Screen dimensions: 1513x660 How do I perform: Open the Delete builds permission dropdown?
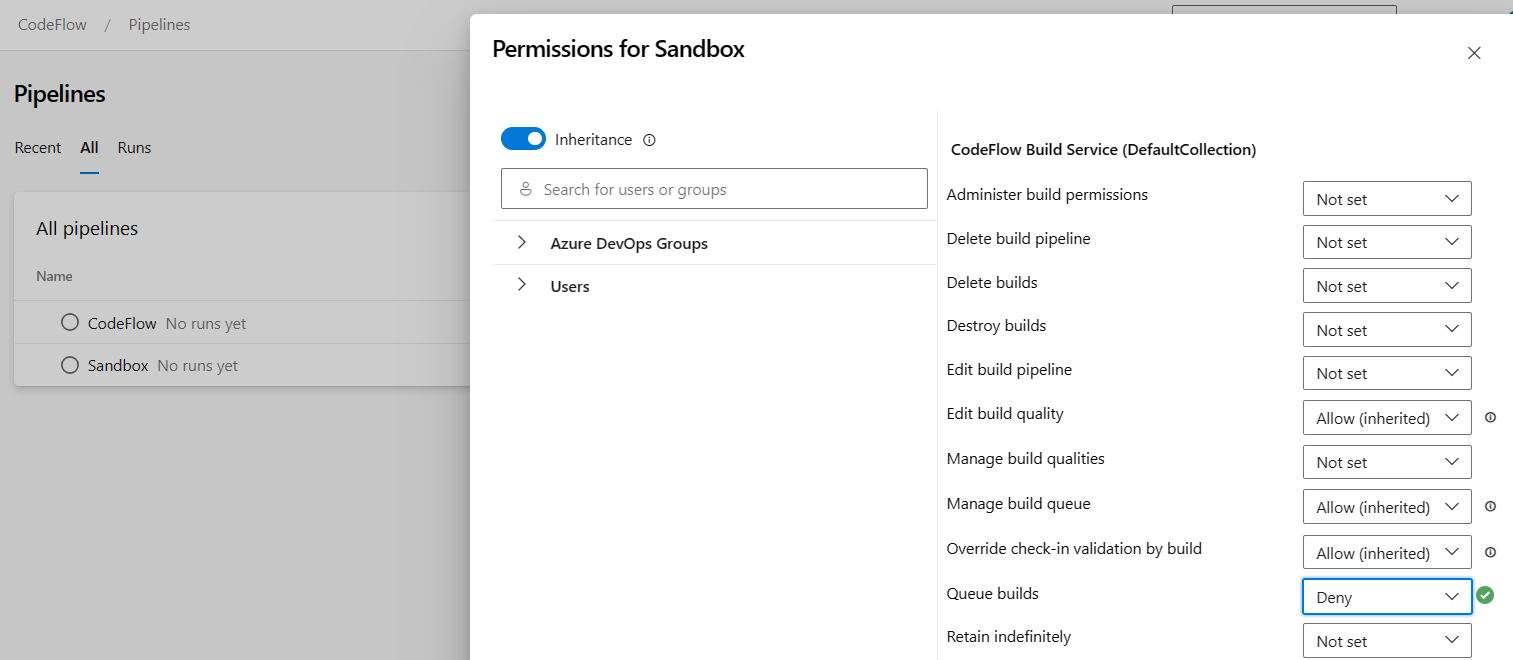(1387, 285)
